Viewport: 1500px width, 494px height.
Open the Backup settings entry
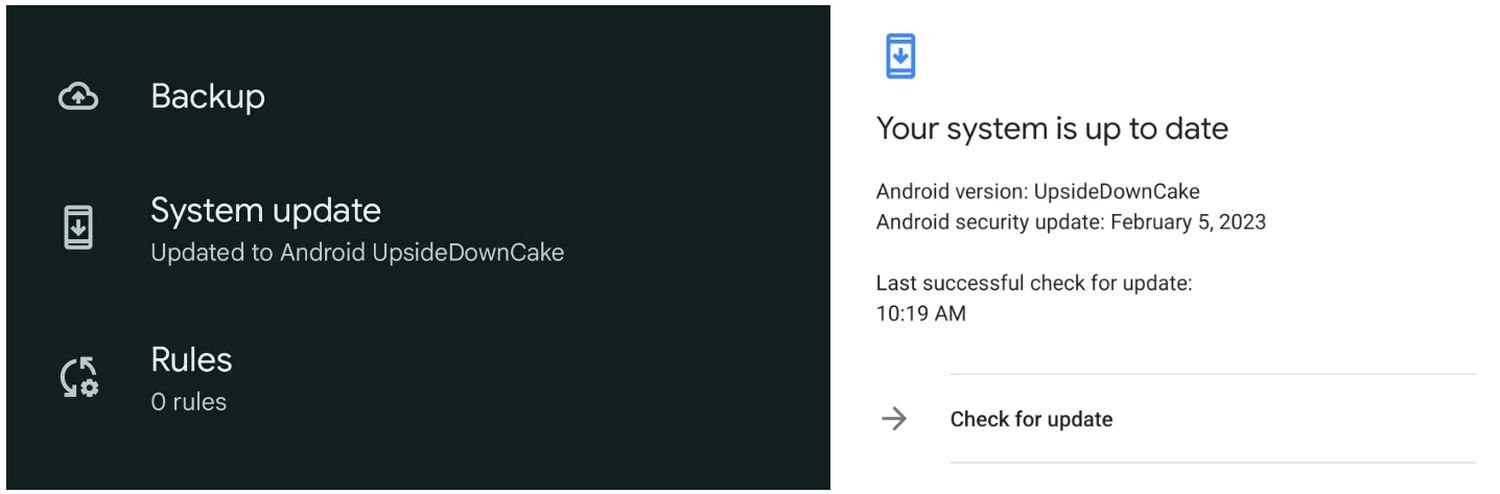(208, 97)
